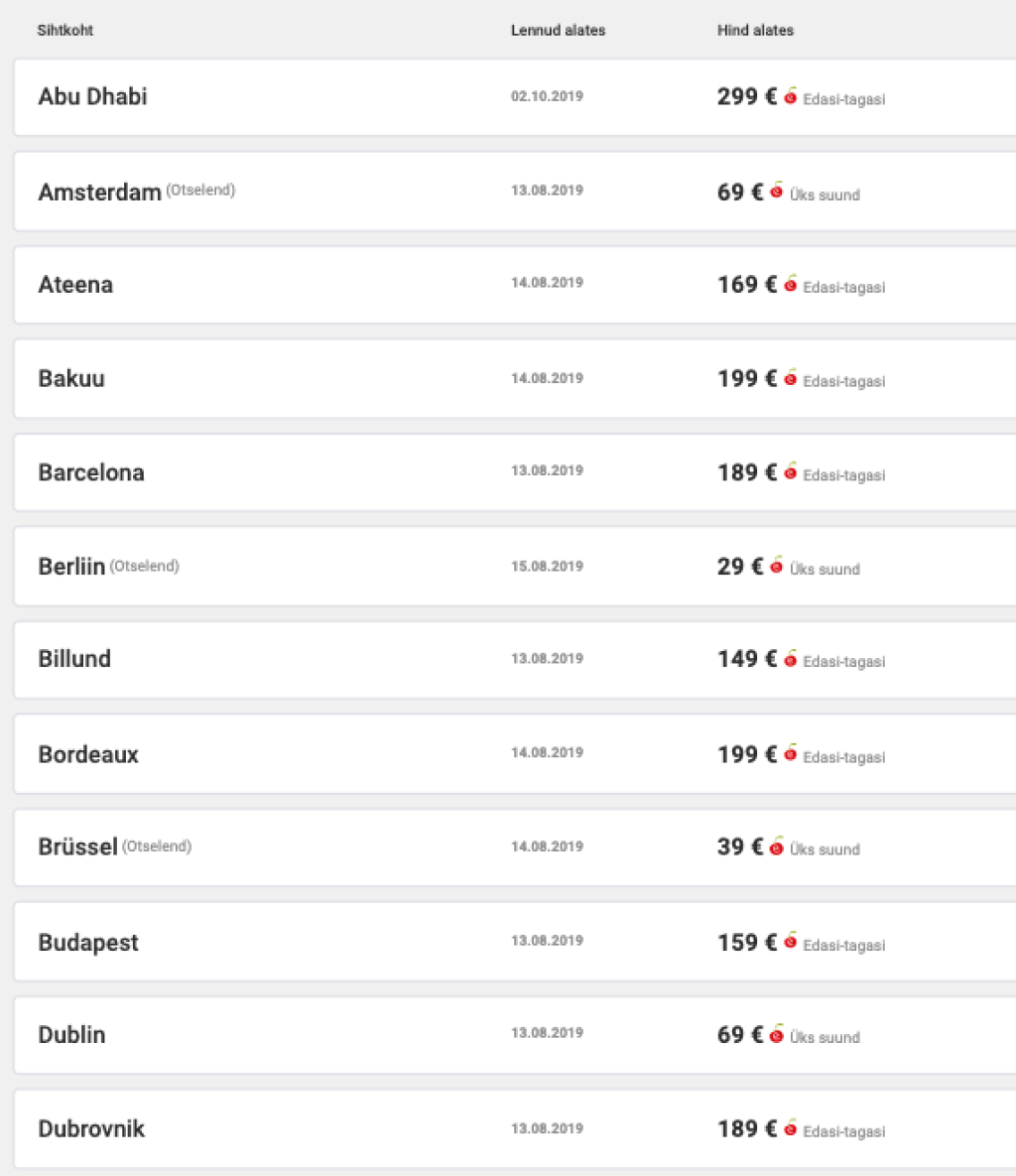This screenshot has height=1176, width=1016.
Task: Click the cherry icon in Bakuu row
Action: [791, 378]
